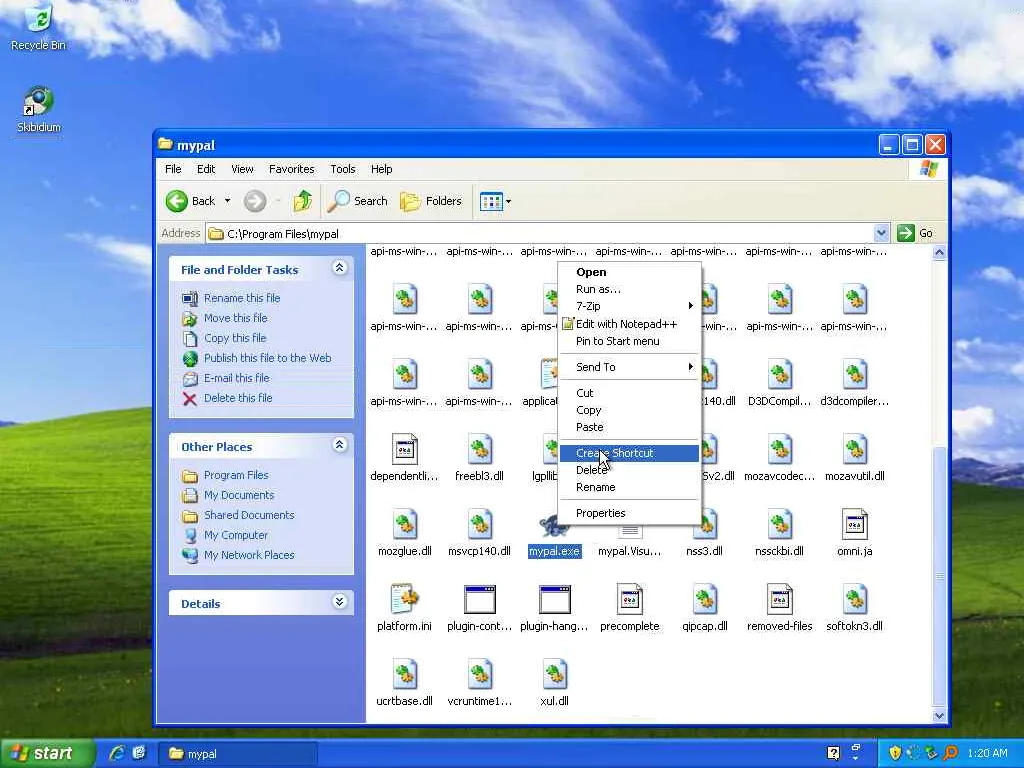
Task: Go up one folder level
Action: [302, 201]
